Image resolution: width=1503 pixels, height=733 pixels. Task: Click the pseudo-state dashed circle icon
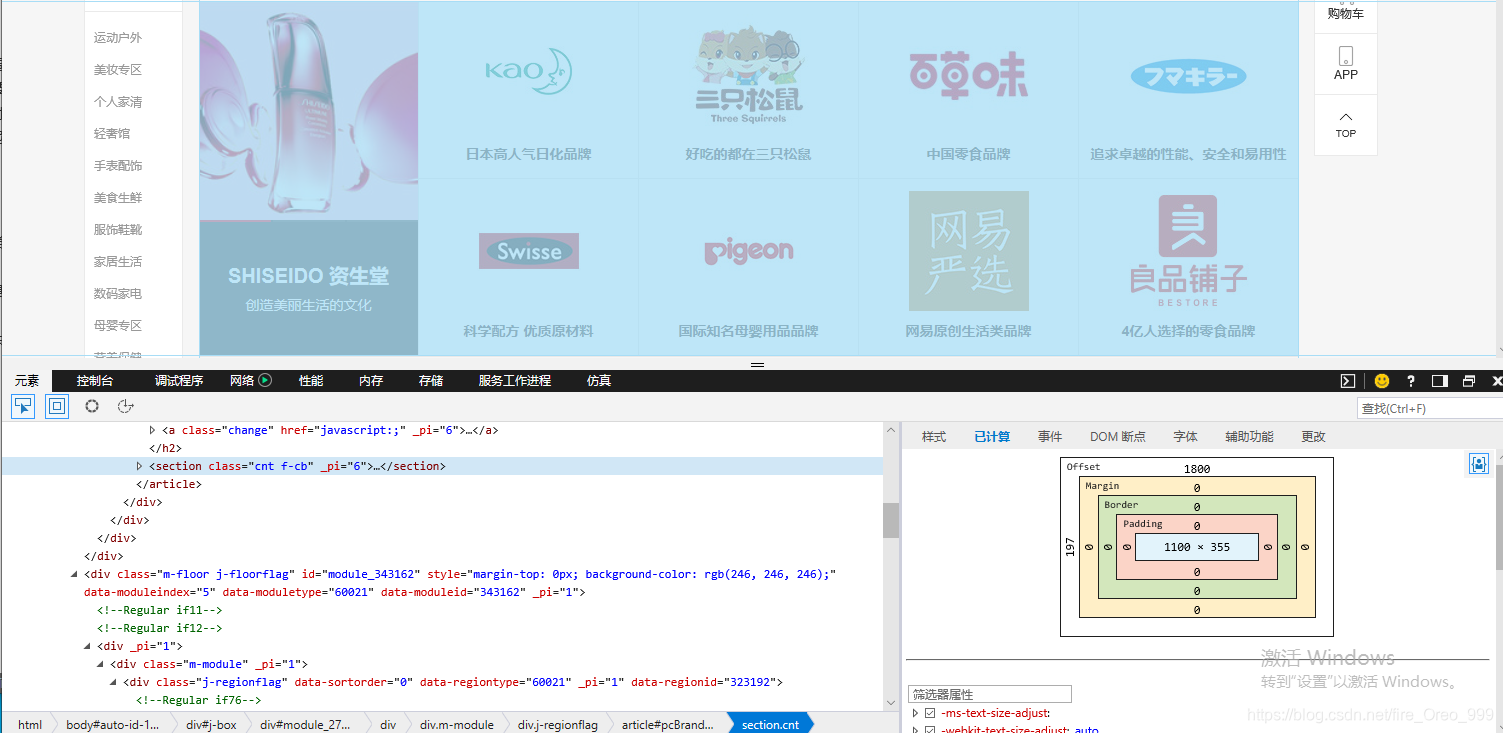pyautogui.click(x=126, y=406)
